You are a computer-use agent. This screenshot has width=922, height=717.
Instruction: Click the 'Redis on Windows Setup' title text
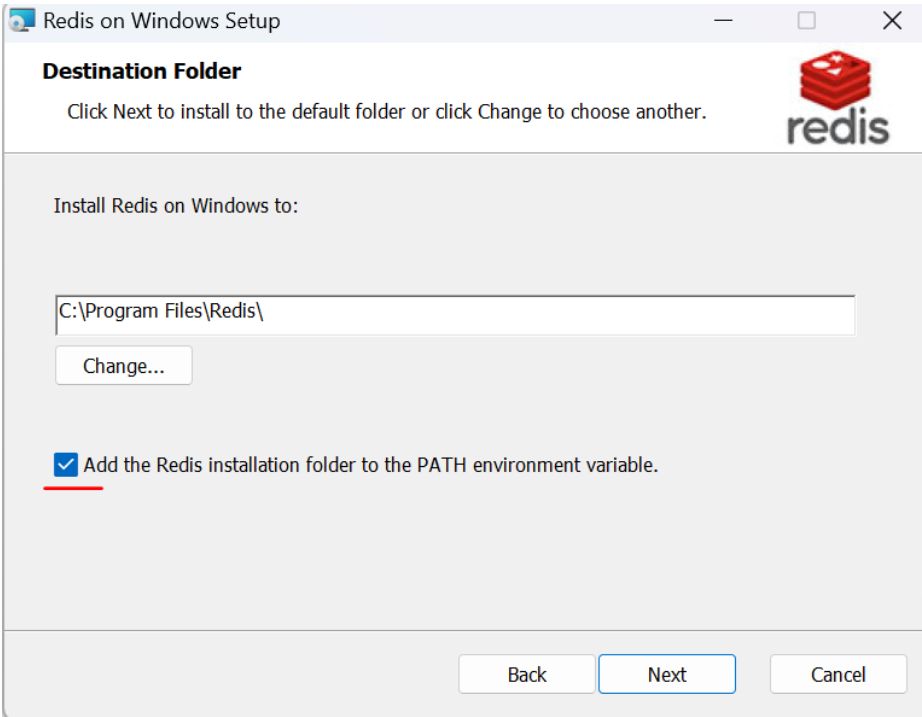(x=162, y=21)
